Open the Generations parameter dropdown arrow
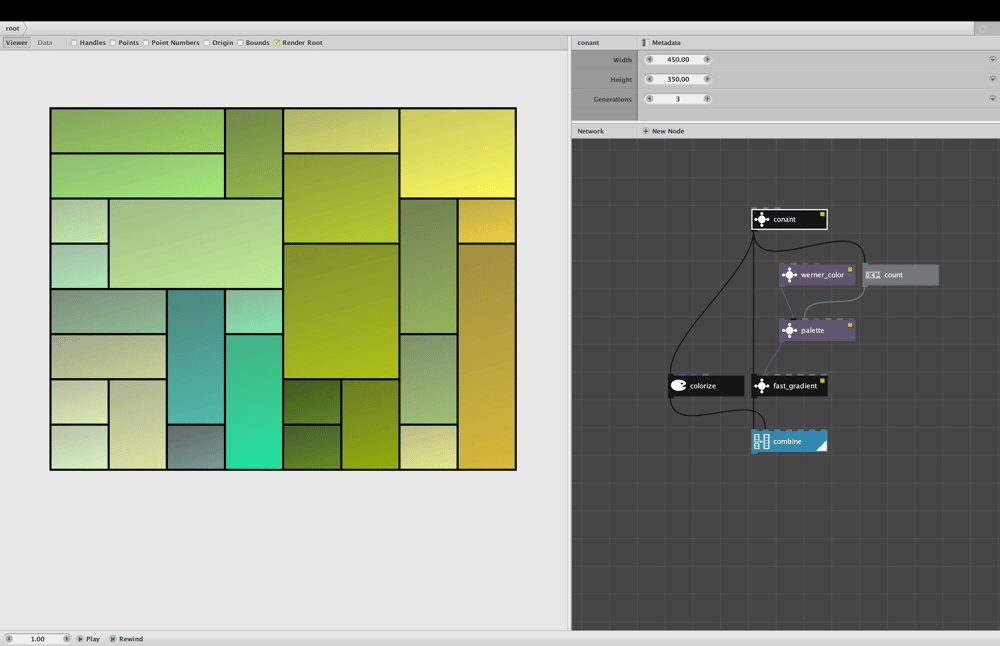This screenshot has height=646, width=1000. coord(992,99)
